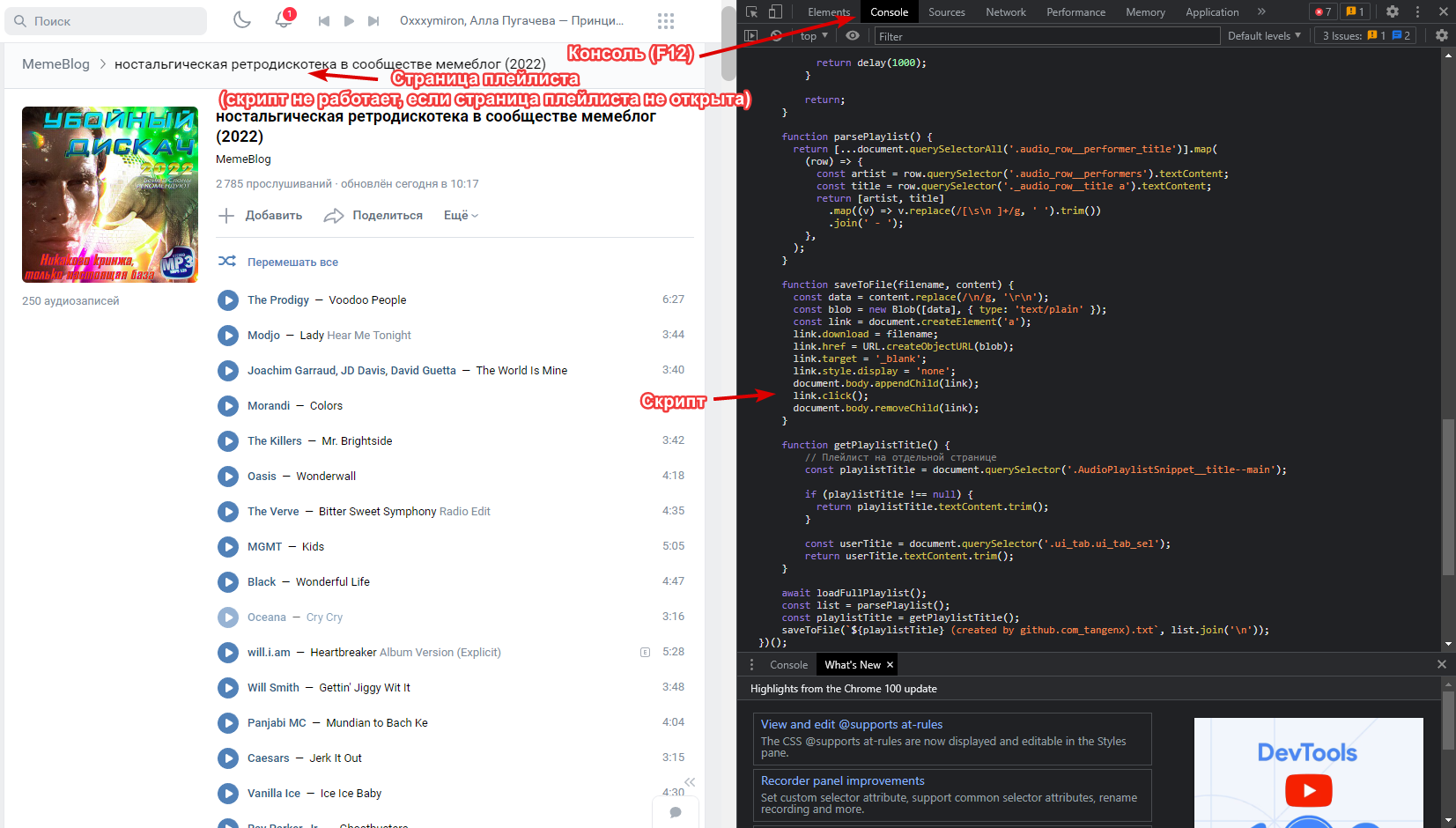Open the MemeBlog author link under the title
The width and height of the screenshot is (1456, 828).
pyautogui.click(x=243, y=159)
